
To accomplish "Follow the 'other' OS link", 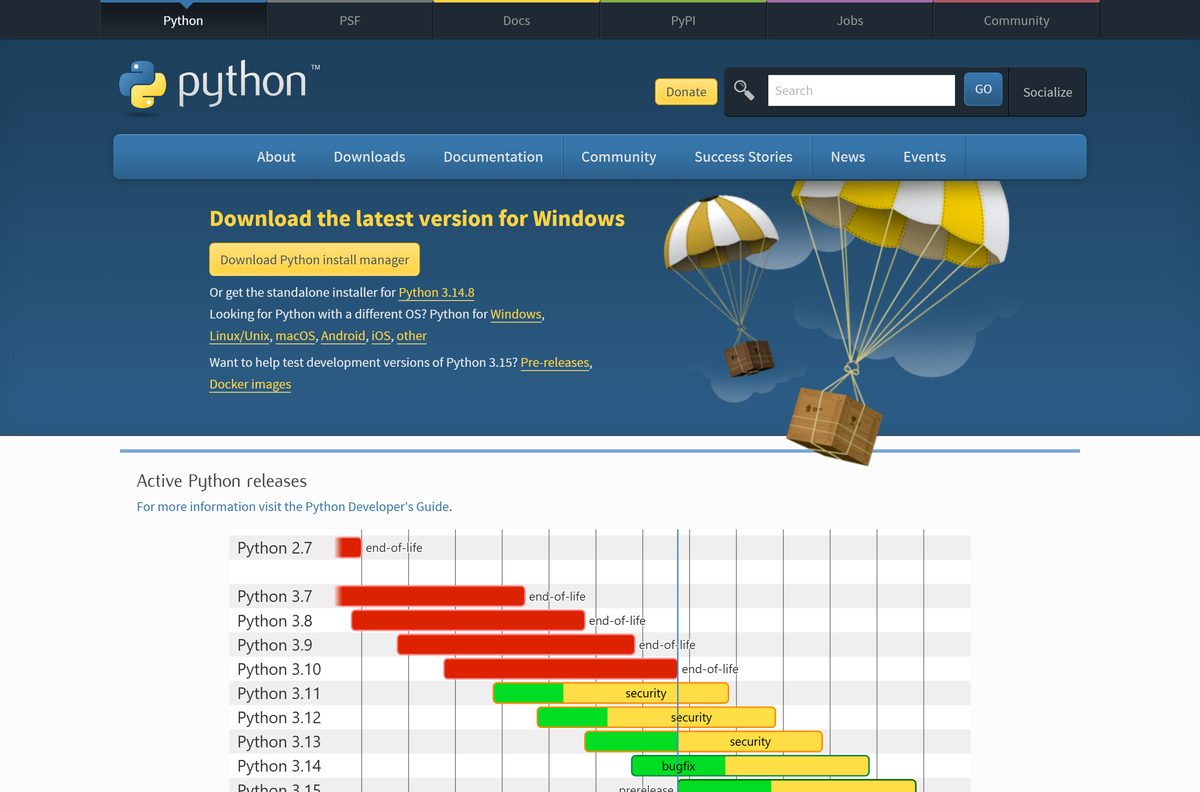I will pos(412,336).
